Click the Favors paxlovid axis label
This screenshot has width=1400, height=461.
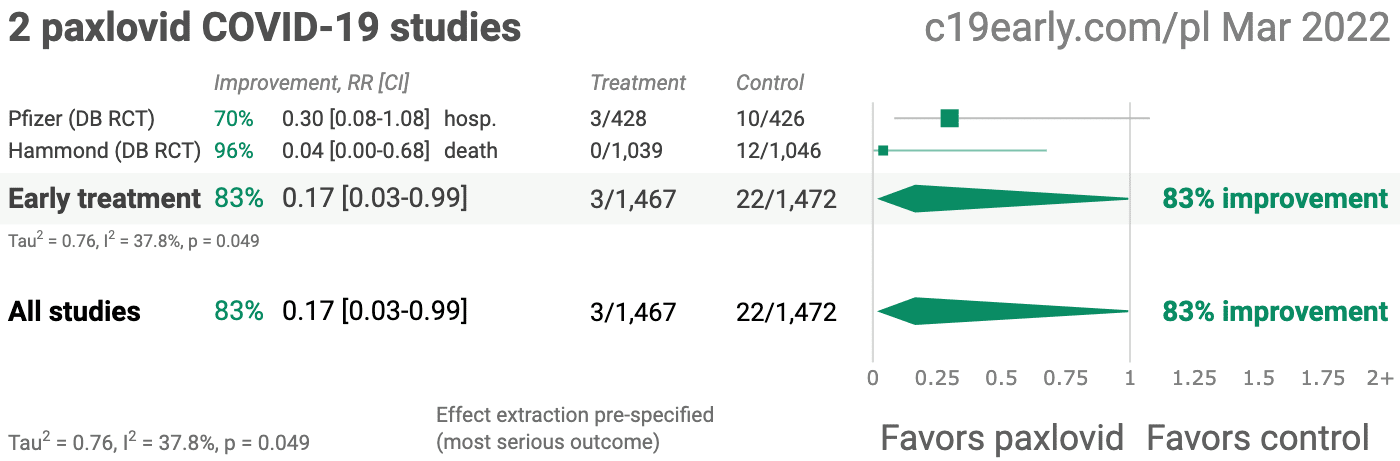pyautogui.click(x=1002, y=437)
